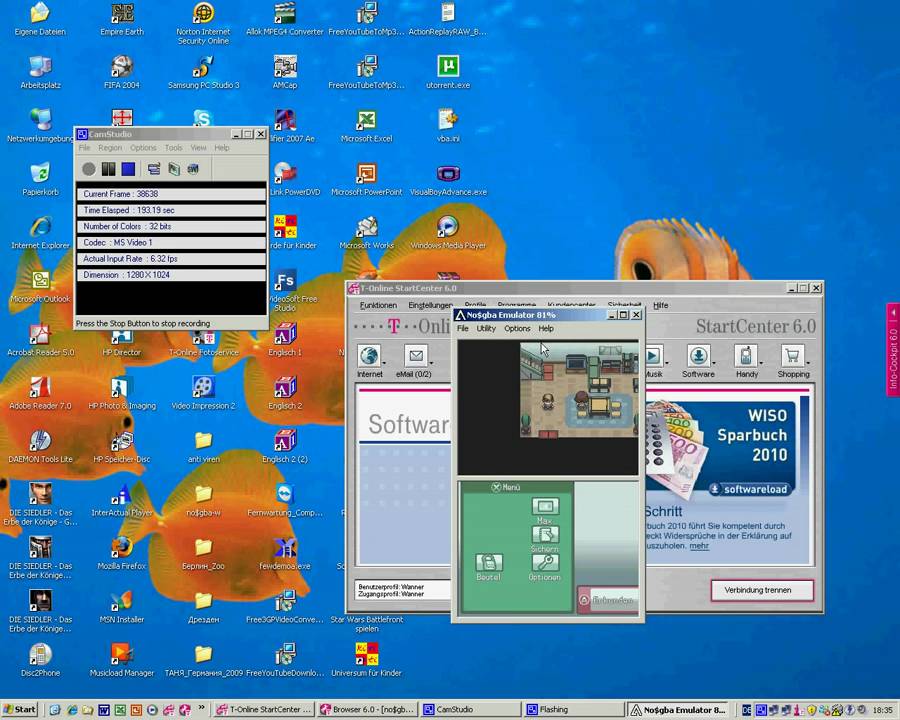Click the Software download icon in StartCenter

pyautogui.click(x=699, y=356)
